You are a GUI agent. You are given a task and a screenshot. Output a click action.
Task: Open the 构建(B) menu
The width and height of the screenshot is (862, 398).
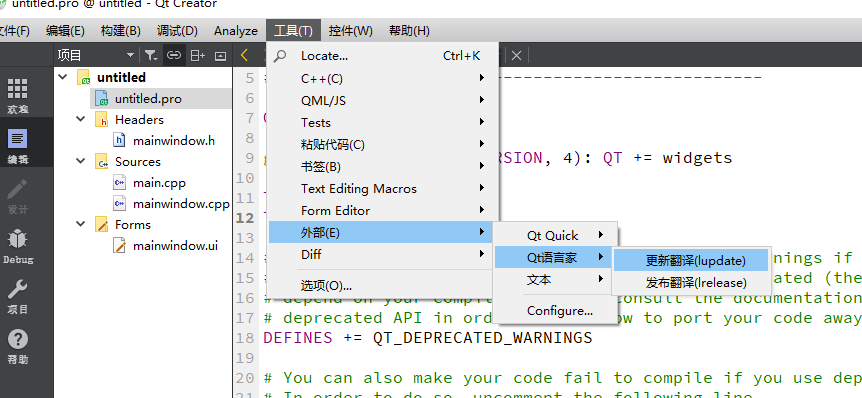click(x=120, y=31)
